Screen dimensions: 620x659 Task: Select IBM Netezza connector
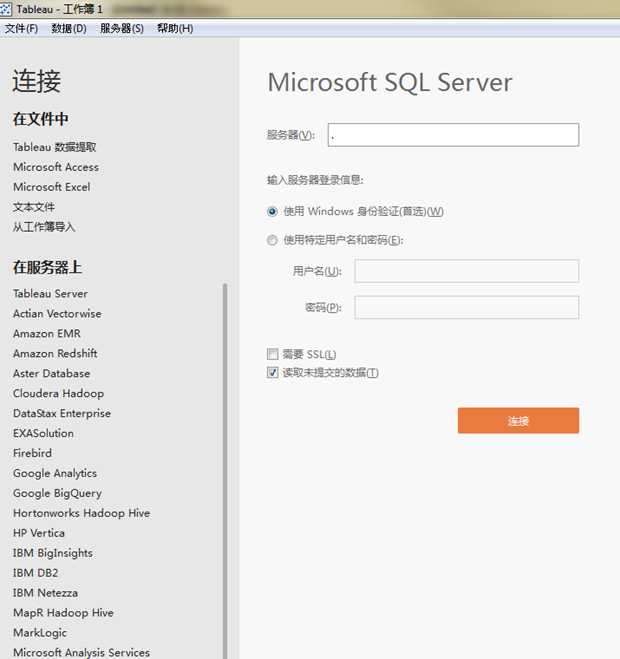click(x=45, y=593)
